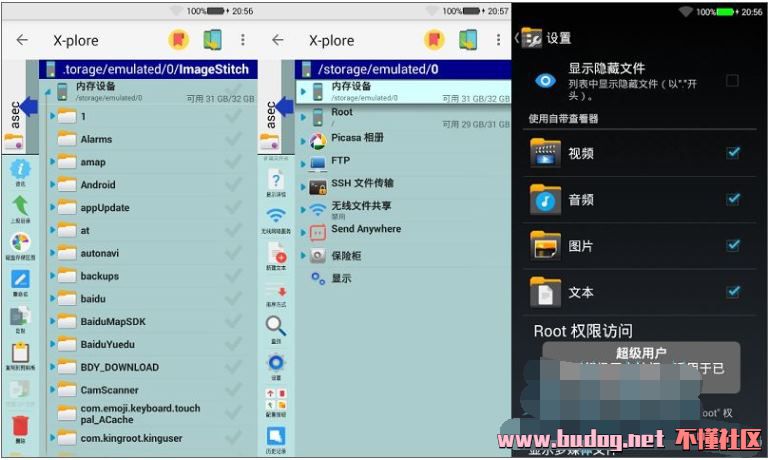
Task: Open the com.kingroot.kinguser folder
Action: pos(149,438)
